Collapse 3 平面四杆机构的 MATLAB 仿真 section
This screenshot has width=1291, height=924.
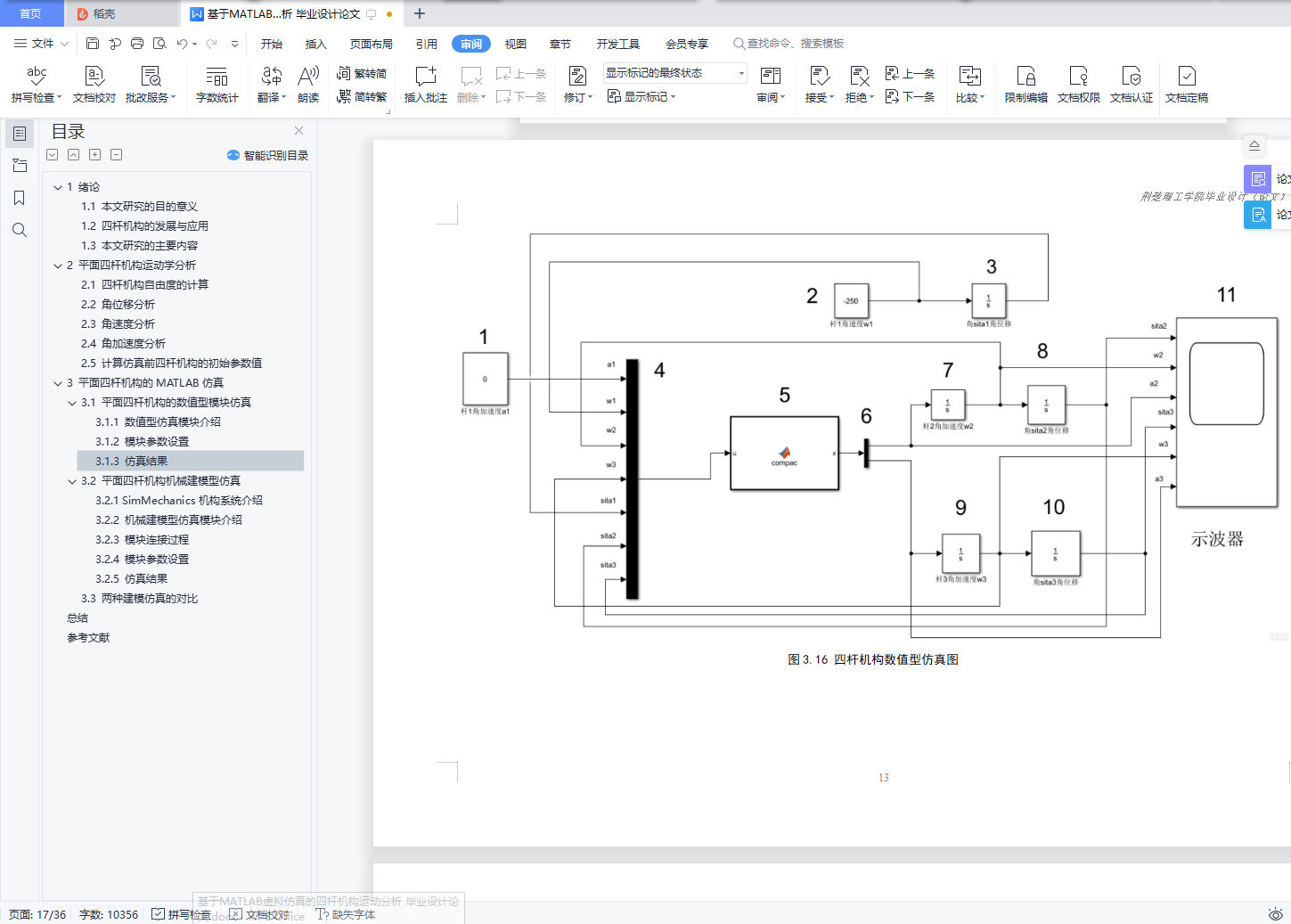[58, 383]
